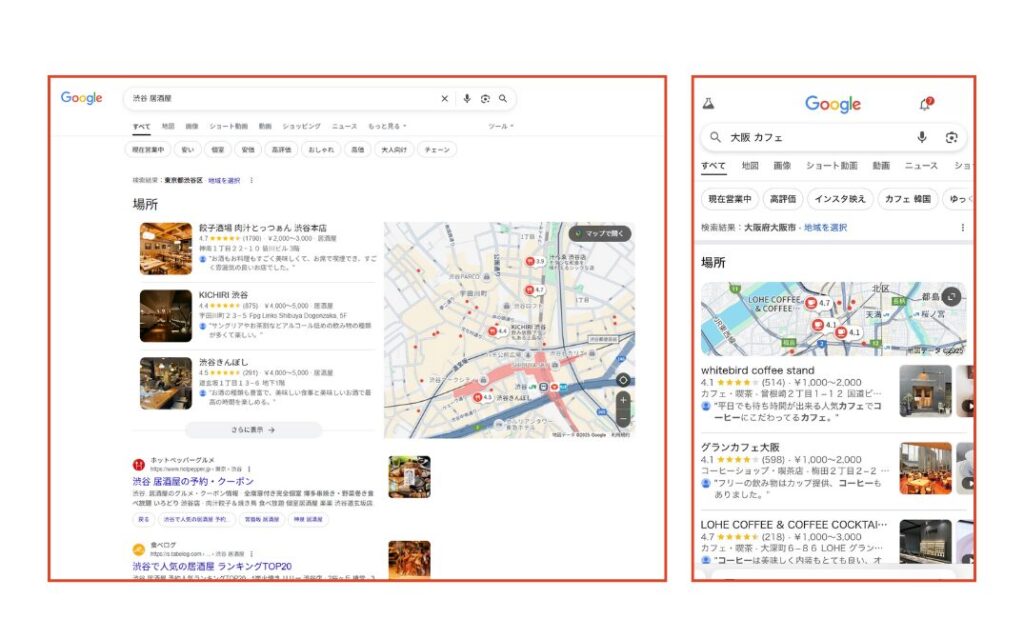The image size is (1024, 619).
Task: Start voice search in the desktop search bar
Action: (466, 99)
